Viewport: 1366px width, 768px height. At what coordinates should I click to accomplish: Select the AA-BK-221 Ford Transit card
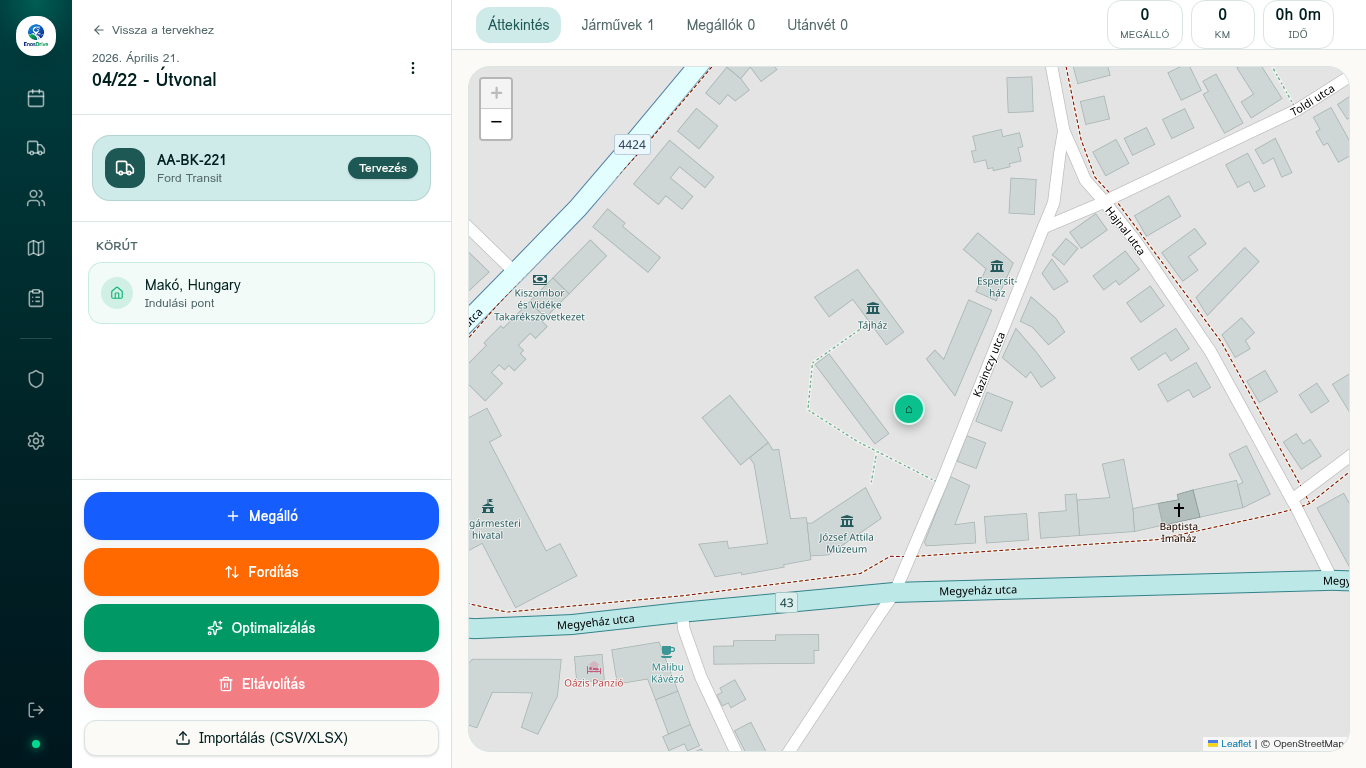tap(261, 168)
